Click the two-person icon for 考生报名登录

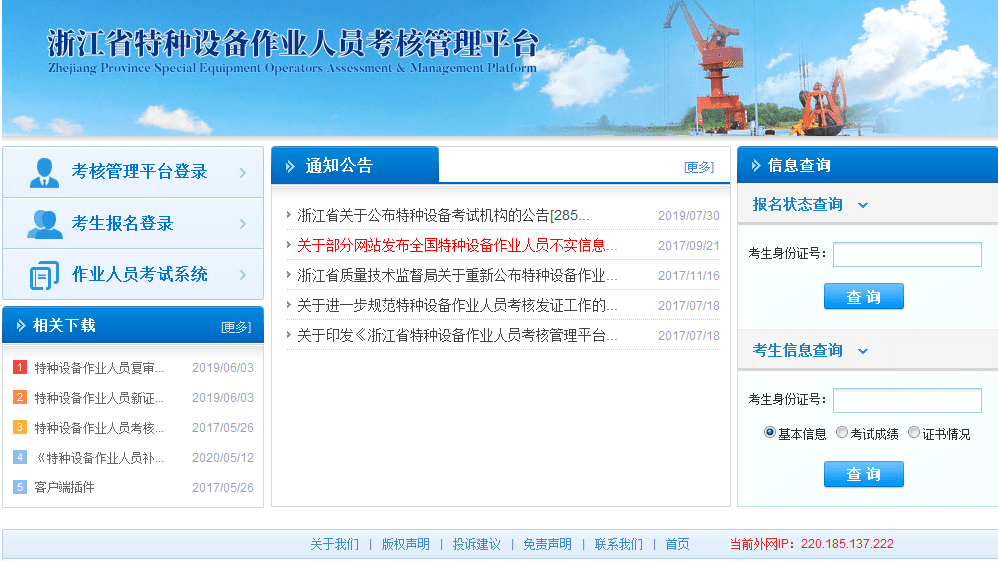pyautogui.click(x=44, y=224)
